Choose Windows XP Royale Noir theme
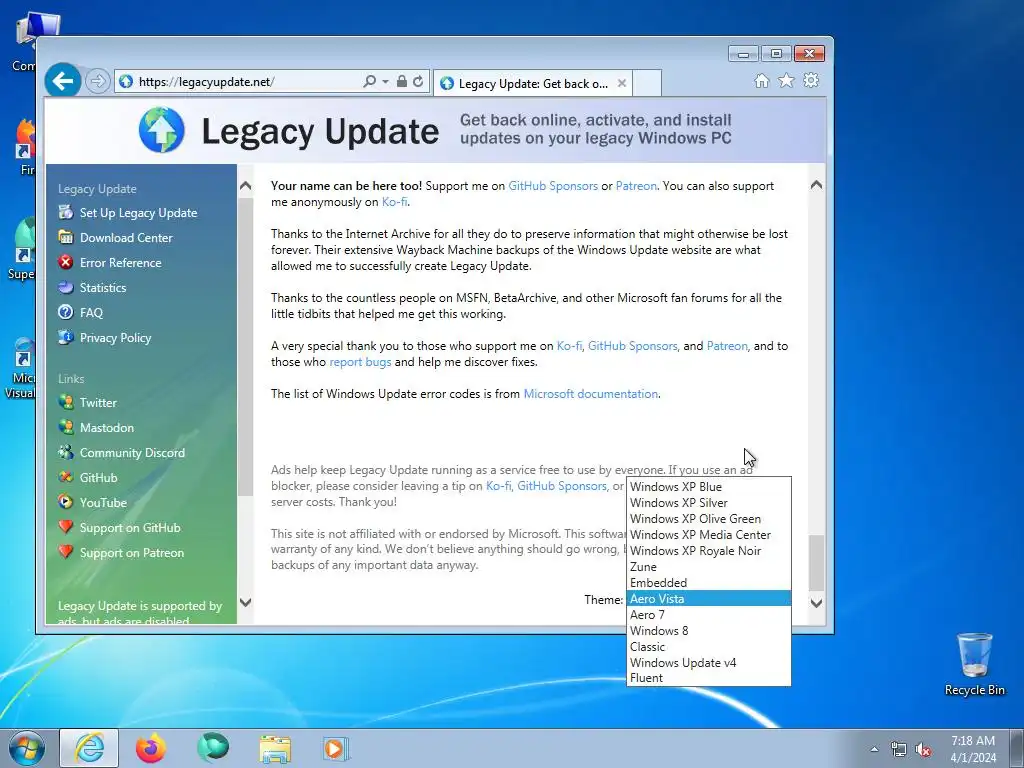The width and height of the screenshot is (1024, 768). (709, 551)
